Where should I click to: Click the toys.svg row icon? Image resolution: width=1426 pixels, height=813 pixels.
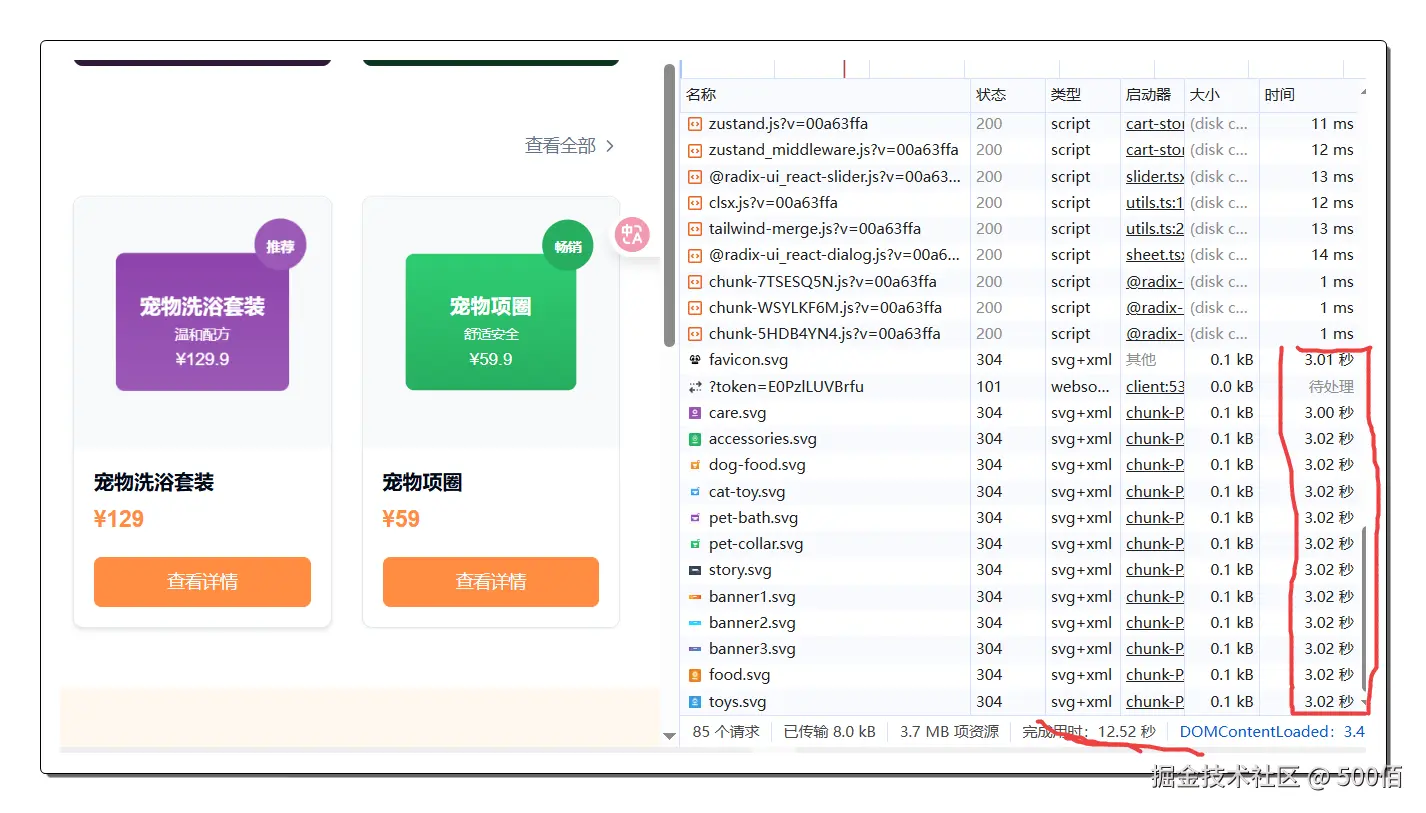pos(695,702)
